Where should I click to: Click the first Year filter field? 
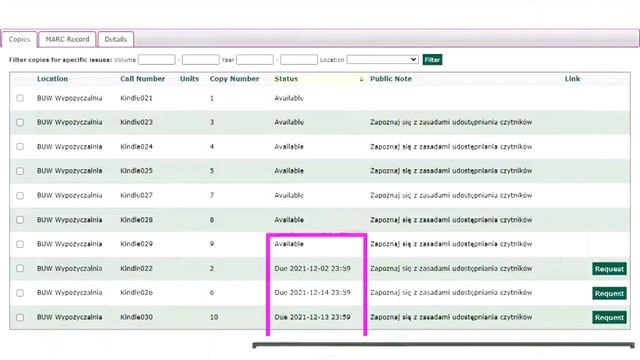click(255, 60)
